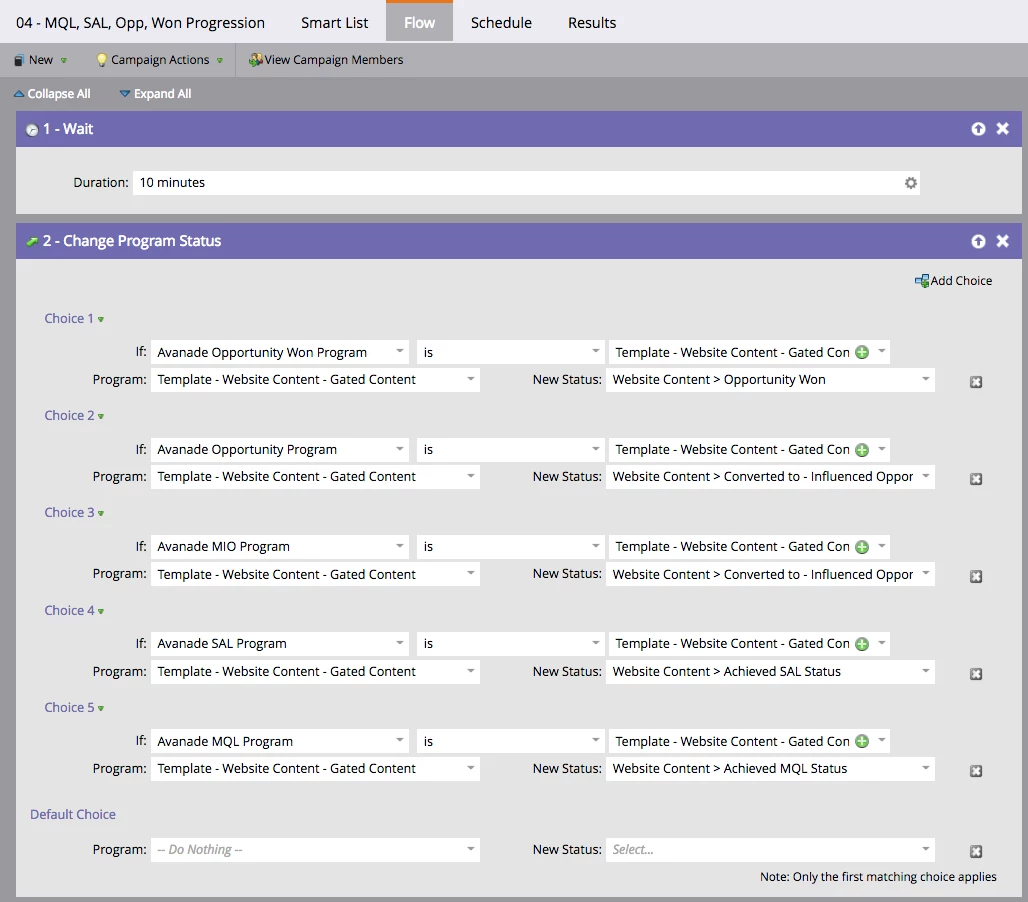Add value with green plus in Choice 1
The width and height of the screenshot is (1028, 902).
tap(862, 353)
